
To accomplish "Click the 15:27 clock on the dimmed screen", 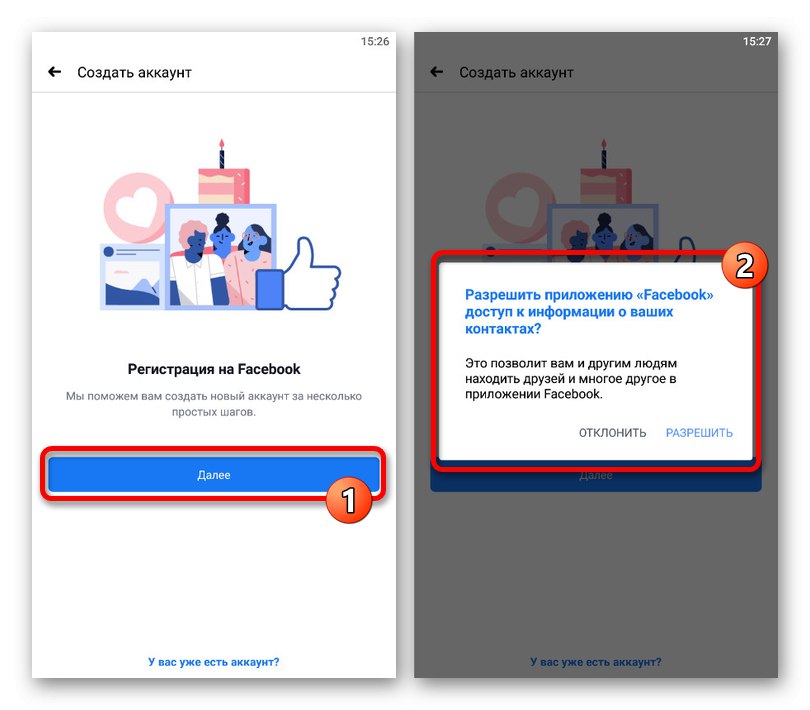I will tap(757, 41).
